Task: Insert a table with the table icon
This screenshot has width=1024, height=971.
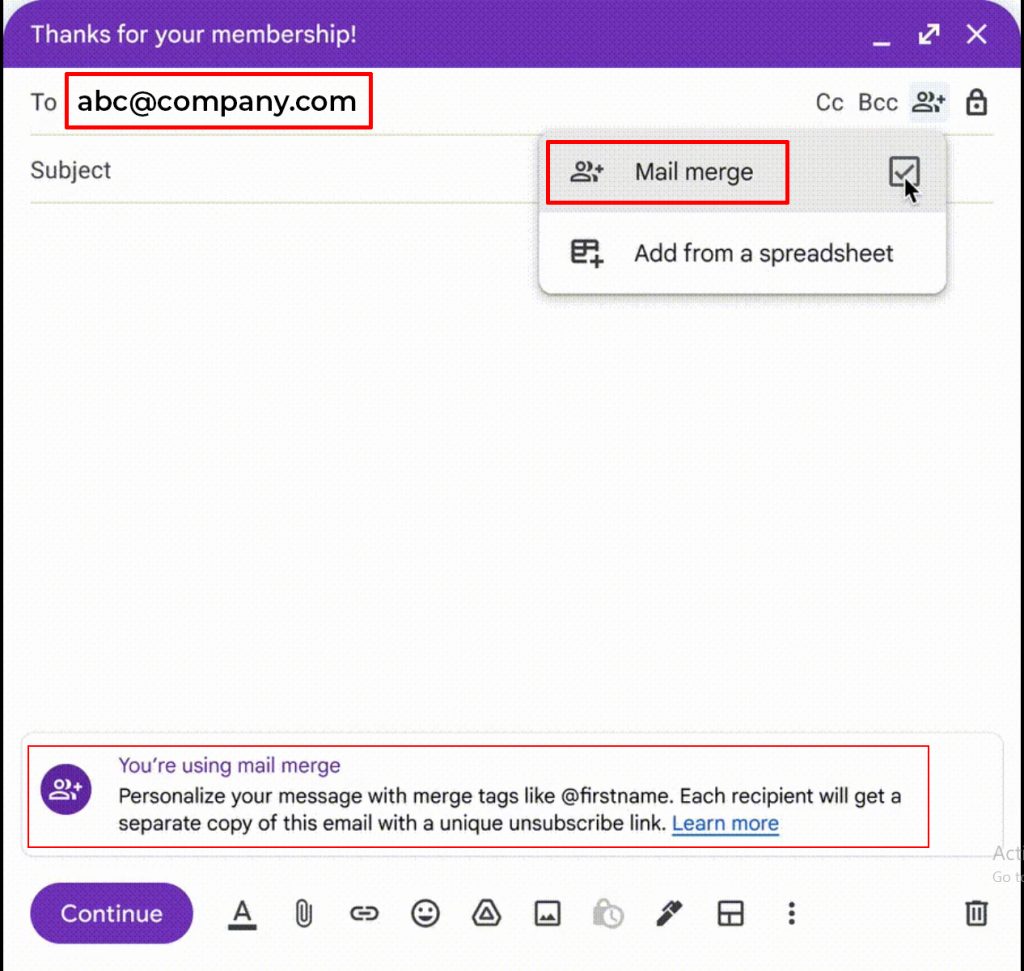Action: [730, 913]
